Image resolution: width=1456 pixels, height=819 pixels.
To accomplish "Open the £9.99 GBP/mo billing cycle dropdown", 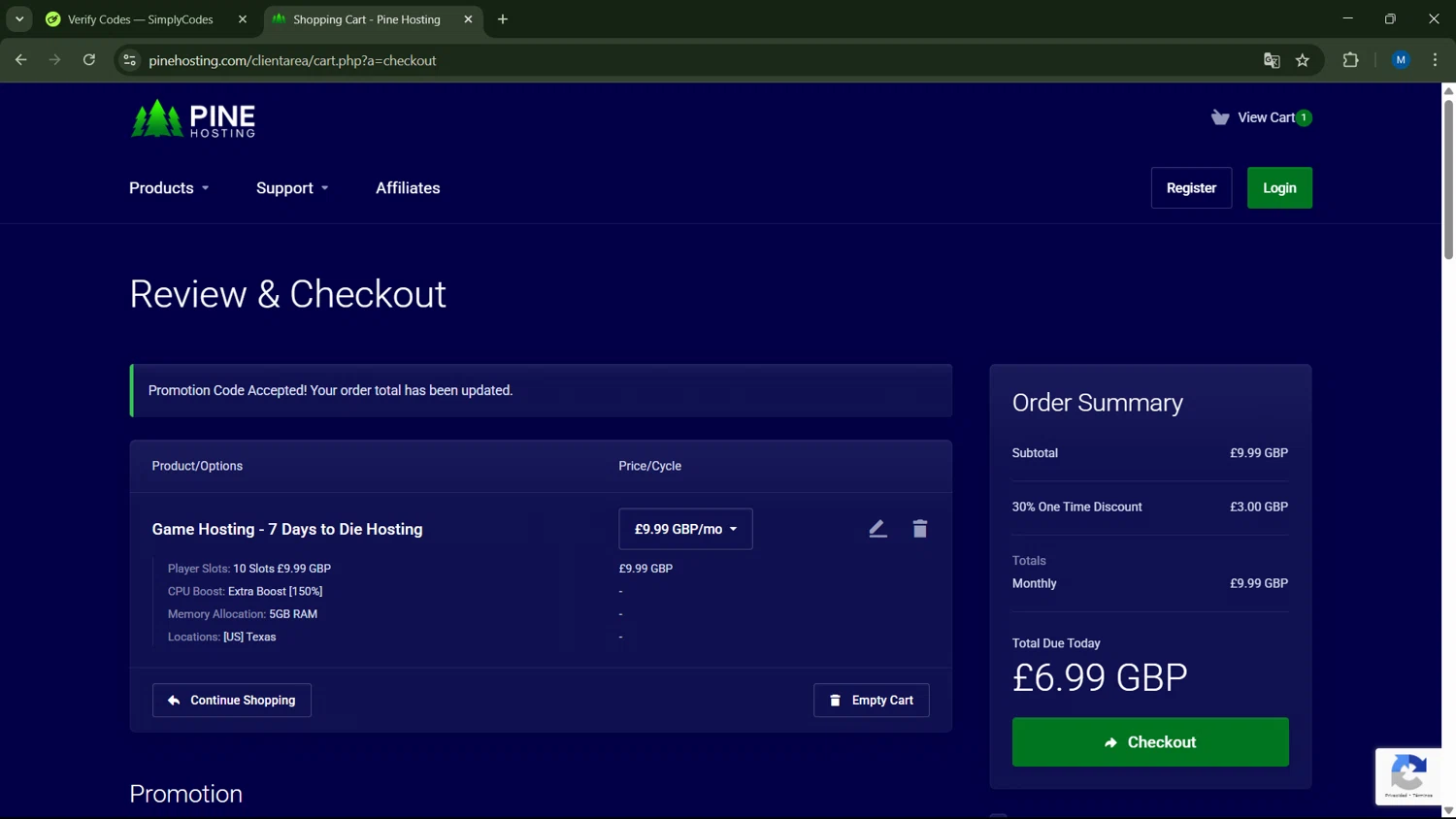I will tap(685, 529).
